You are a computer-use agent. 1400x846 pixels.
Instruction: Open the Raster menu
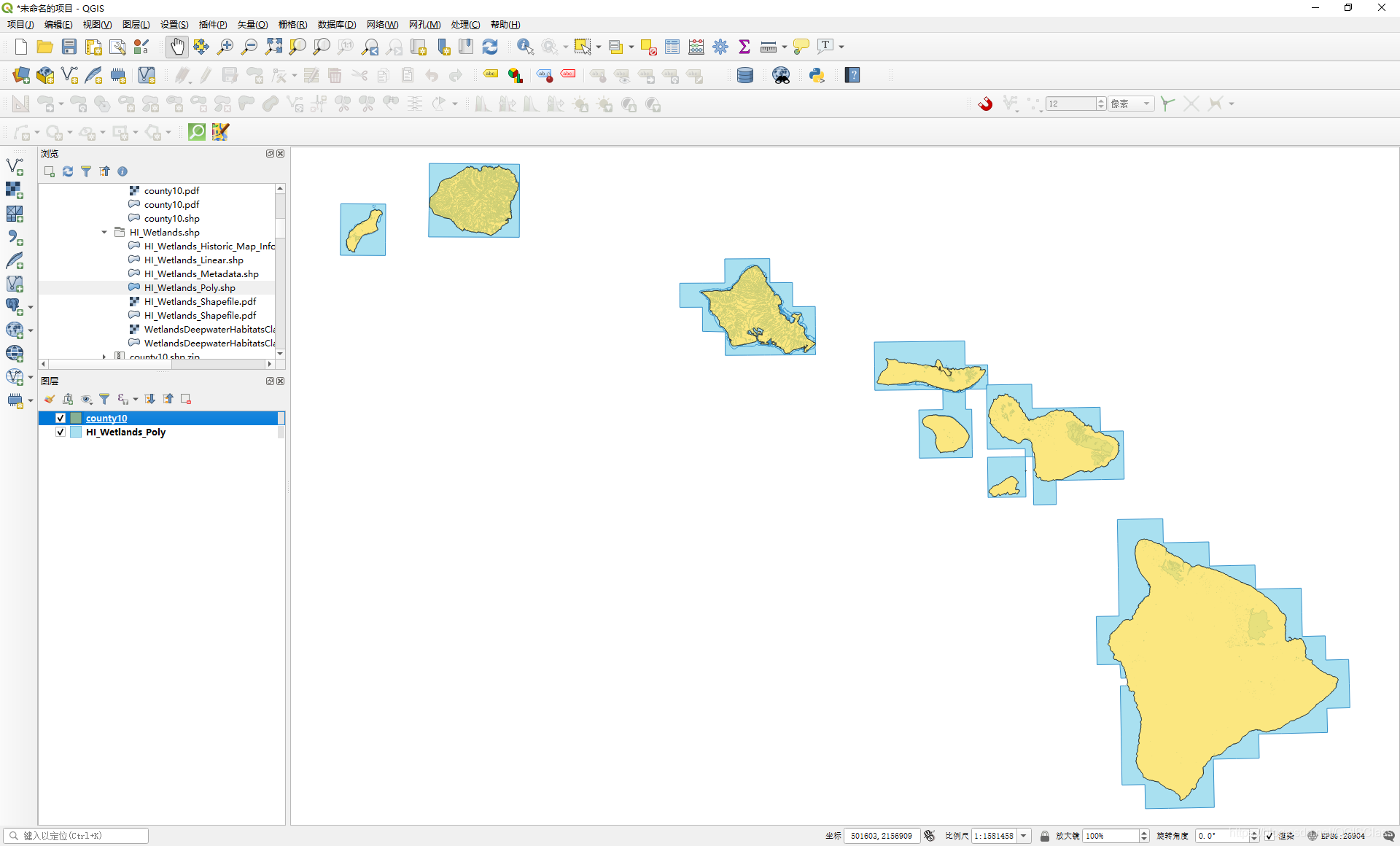[292, 24]
